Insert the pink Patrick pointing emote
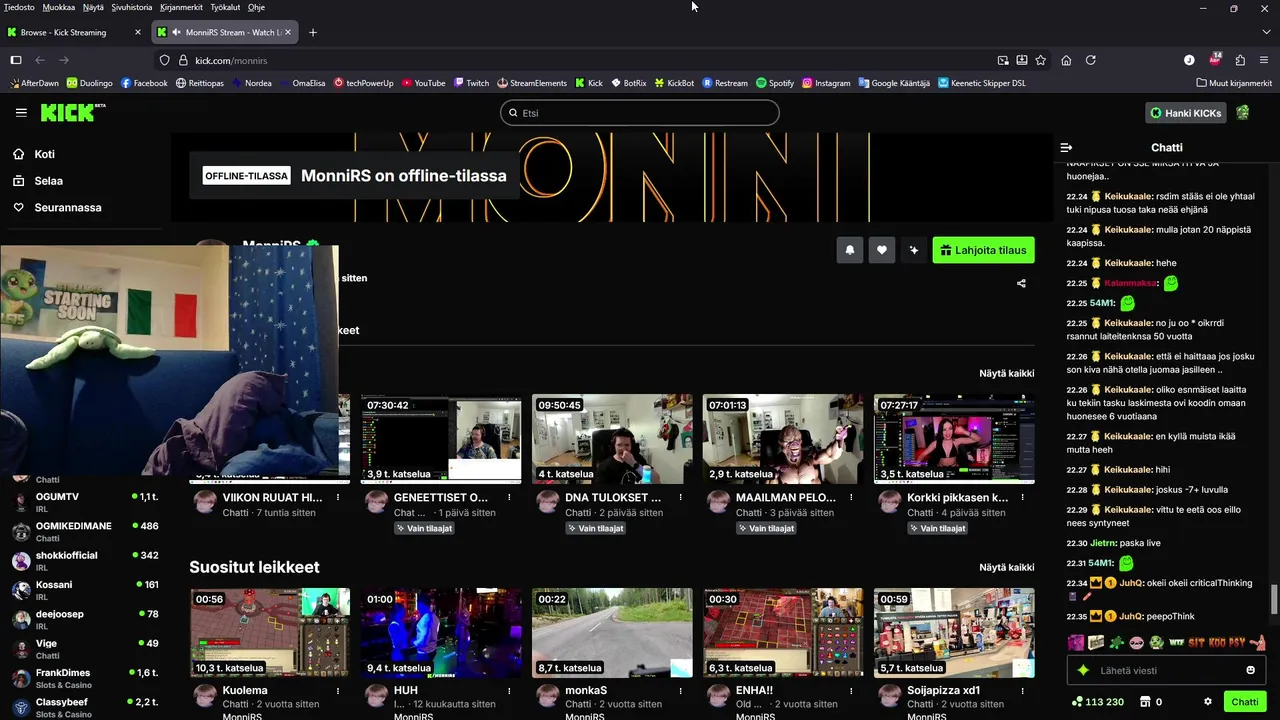 click(1258, 643)
